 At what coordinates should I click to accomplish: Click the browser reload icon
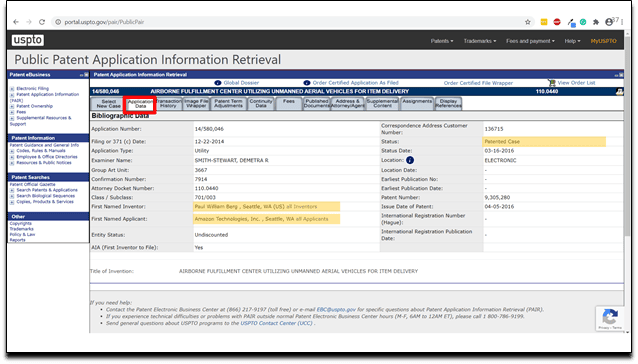pyautogui.click(x=42, y=22)
